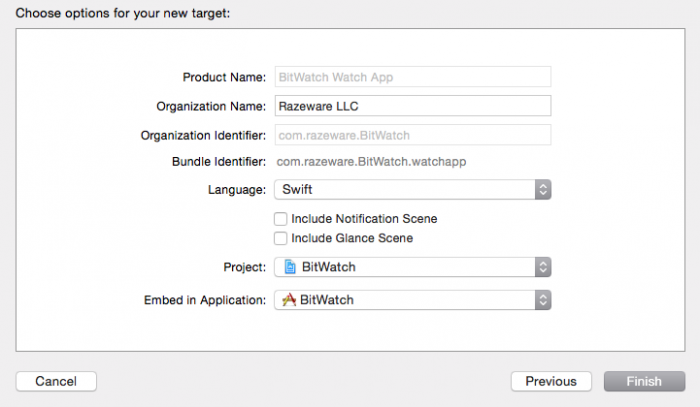Image resolution: width=700 pixels, height=407 pixels.
Task: Click the Product Name text field
Action: coord(412,77)
